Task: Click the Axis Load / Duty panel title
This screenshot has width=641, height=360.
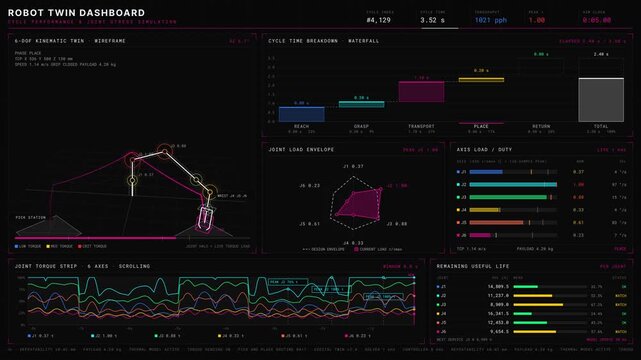Action: point(484,150)
